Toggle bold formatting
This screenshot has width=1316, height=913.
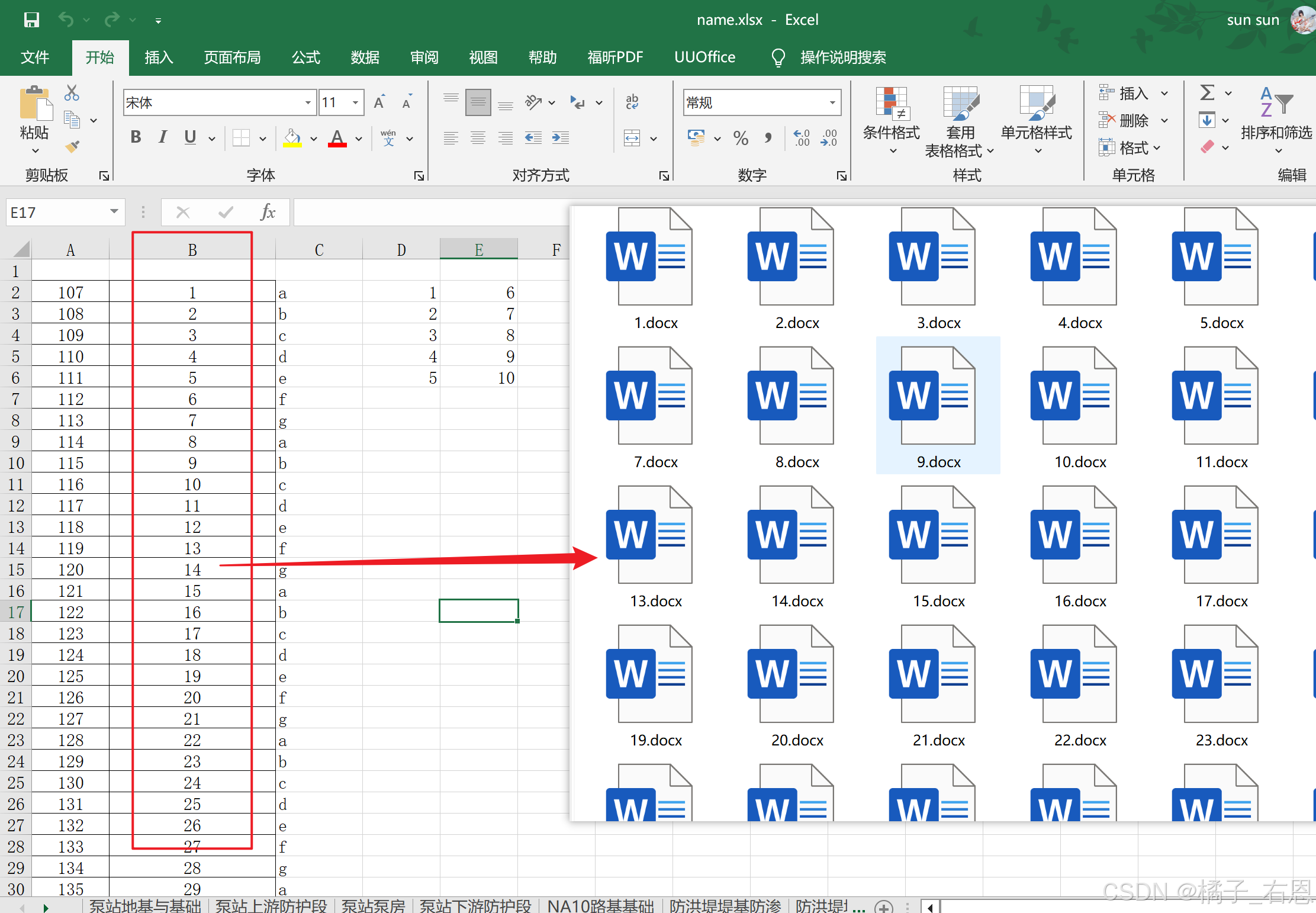coord(136,138)
